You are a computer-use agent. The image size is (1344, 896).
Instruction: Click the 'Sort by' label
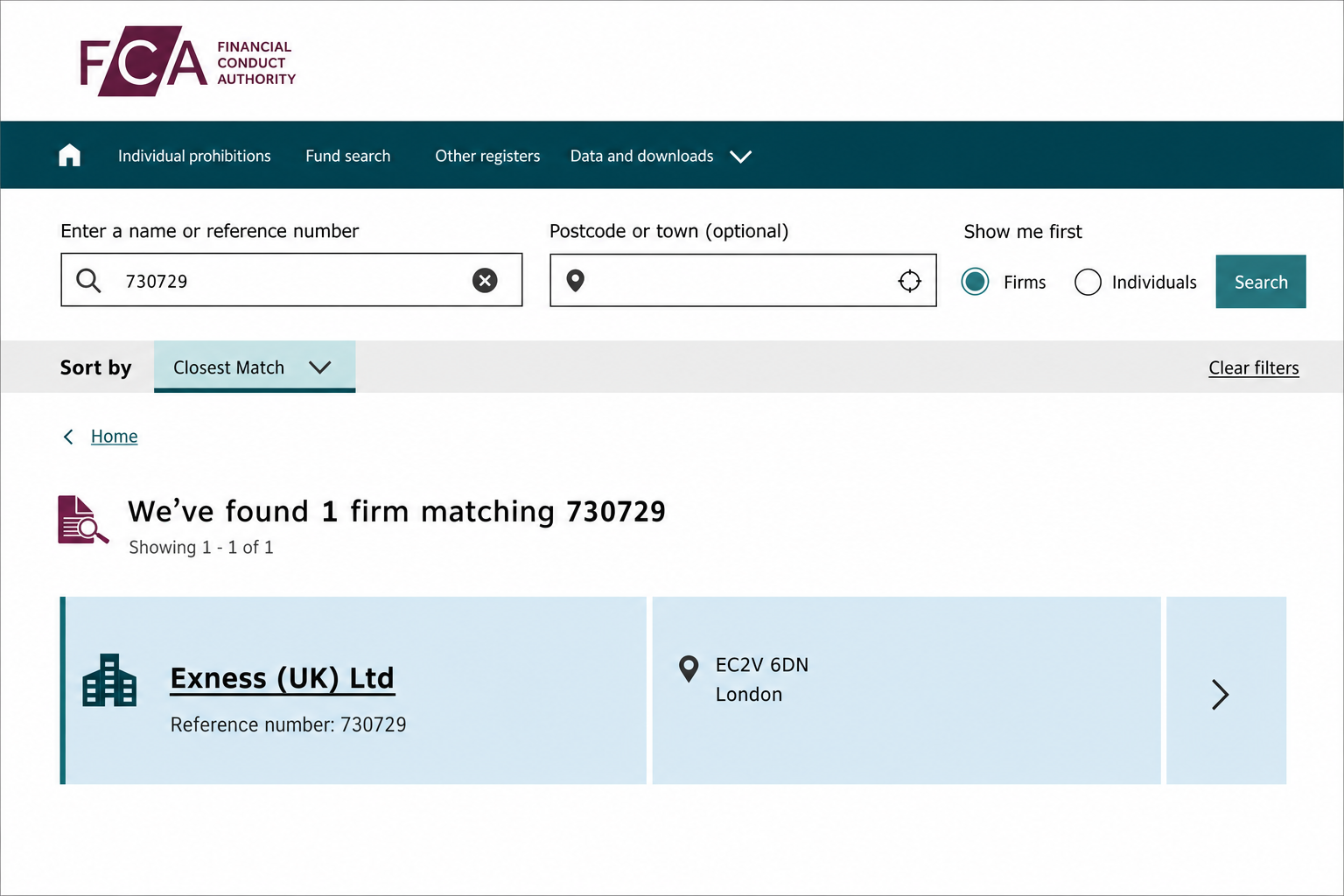(95, 367)
